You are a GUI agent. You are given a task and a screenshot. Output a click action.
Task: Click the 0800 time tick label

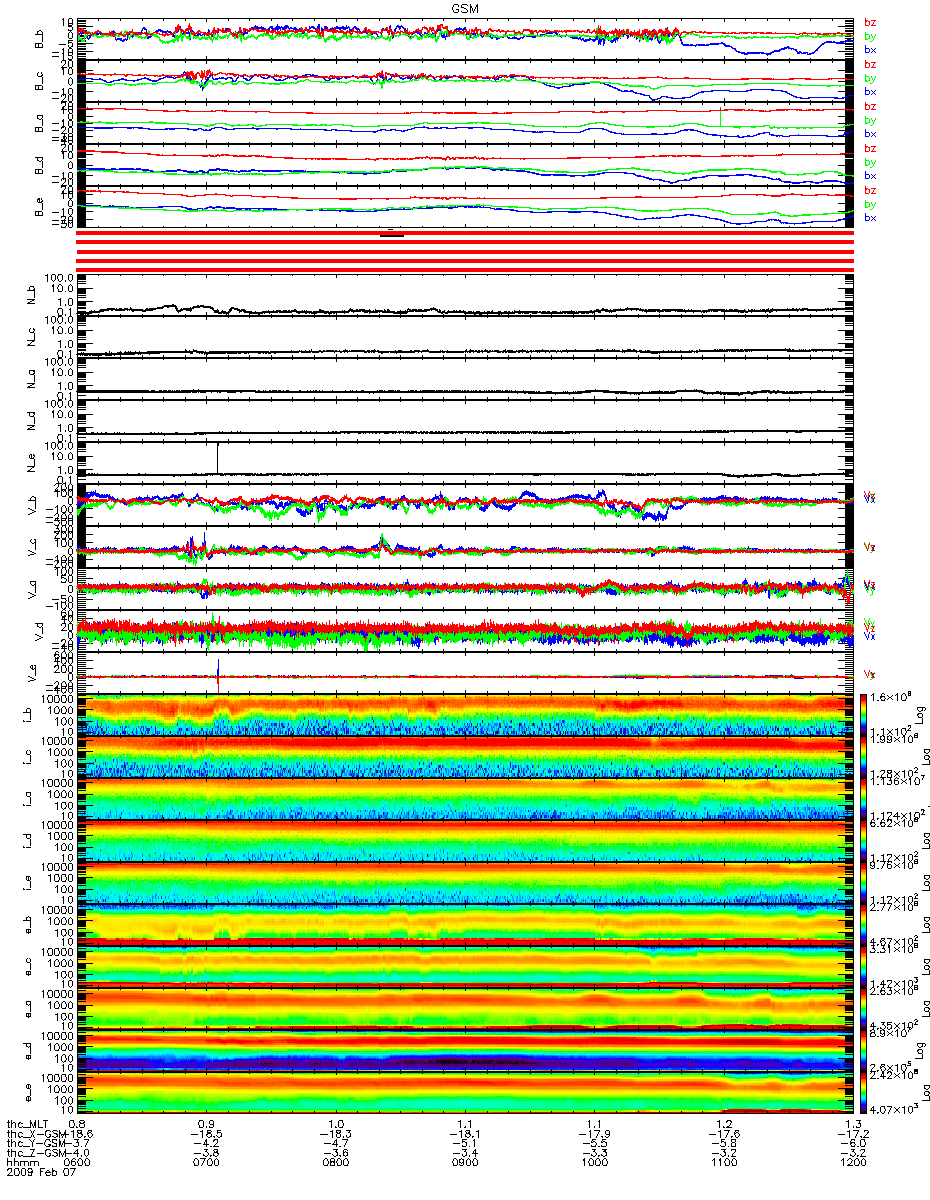[x=336, y=1164]
